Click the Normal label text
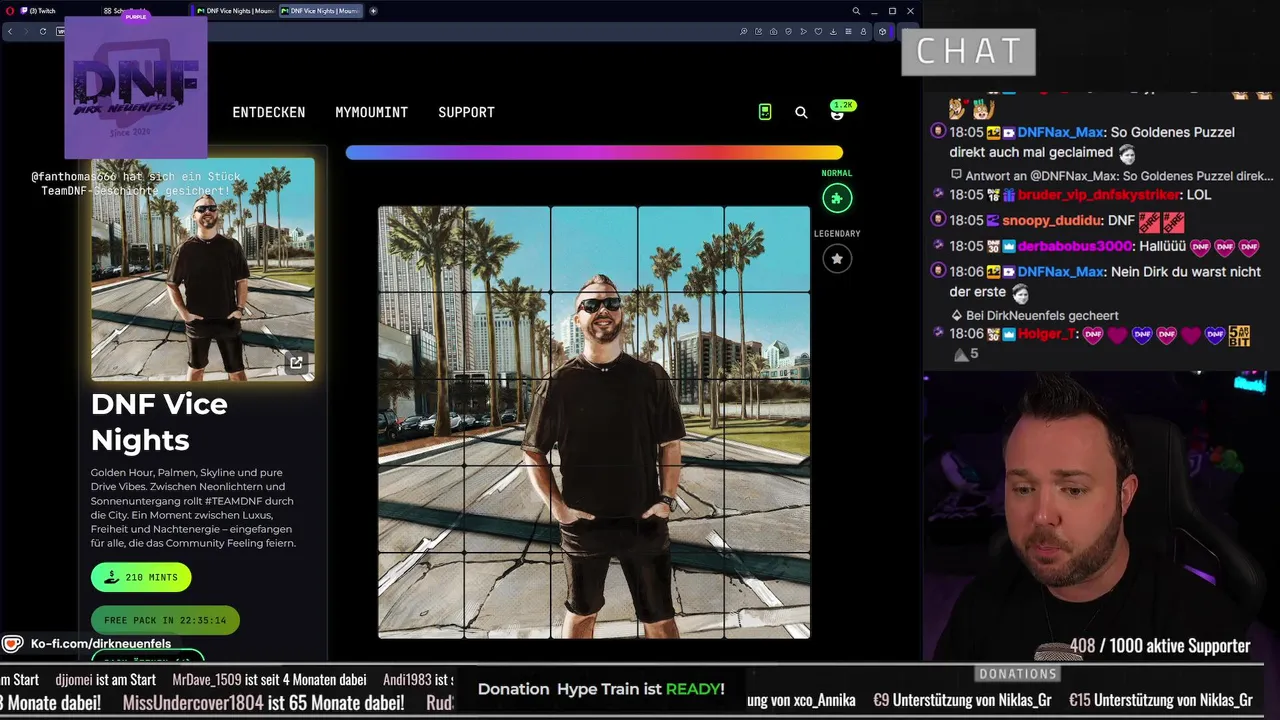The image size is (1280, 720). coord(837,173)
